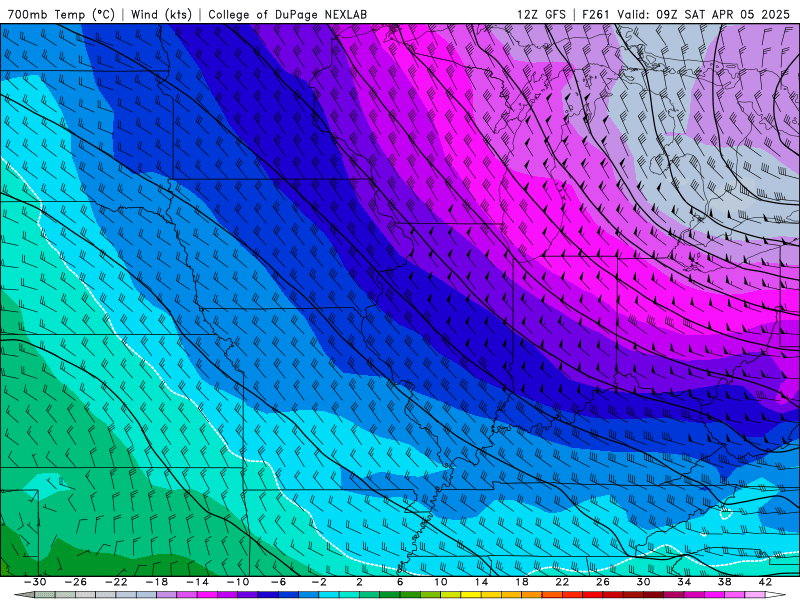This screenshot has height=600, width=800.
Task: Click the 6 color scale label
Action: click(400, 582)
